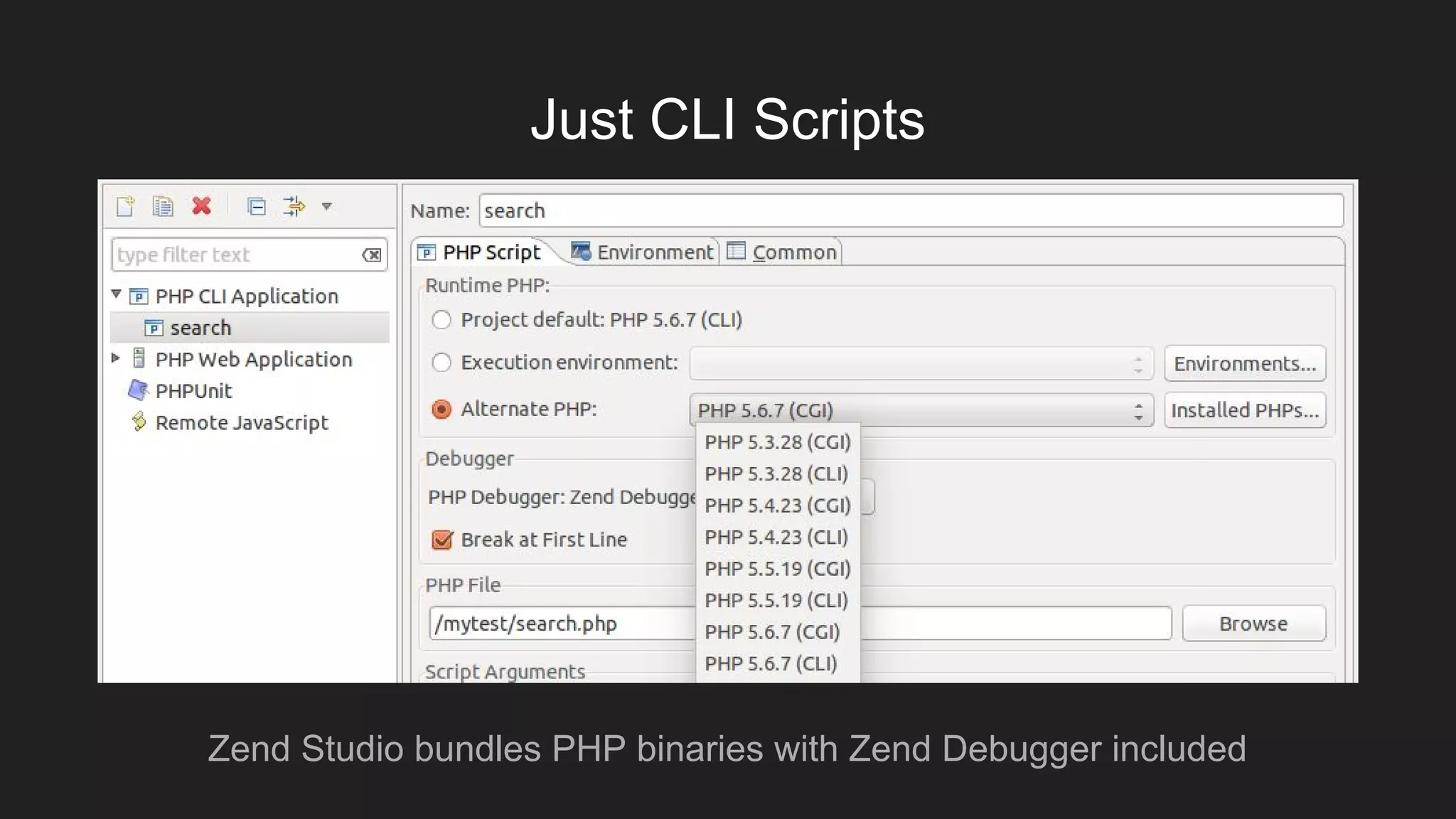Create a new launch configuration
This screenshot has height=819, width=1456.
click(x=125, y=206)
